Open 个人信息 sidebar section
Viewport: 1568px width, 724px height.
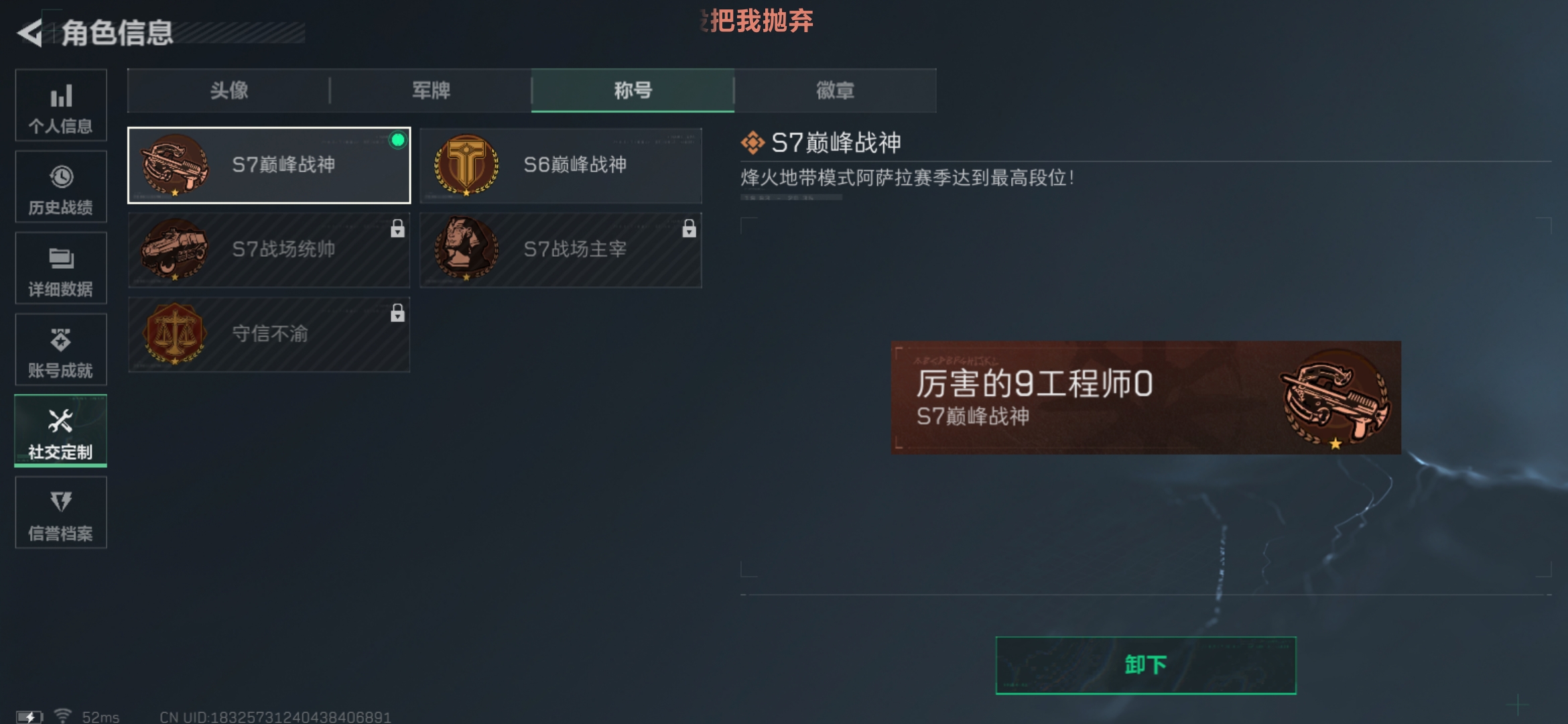(61, 105)
